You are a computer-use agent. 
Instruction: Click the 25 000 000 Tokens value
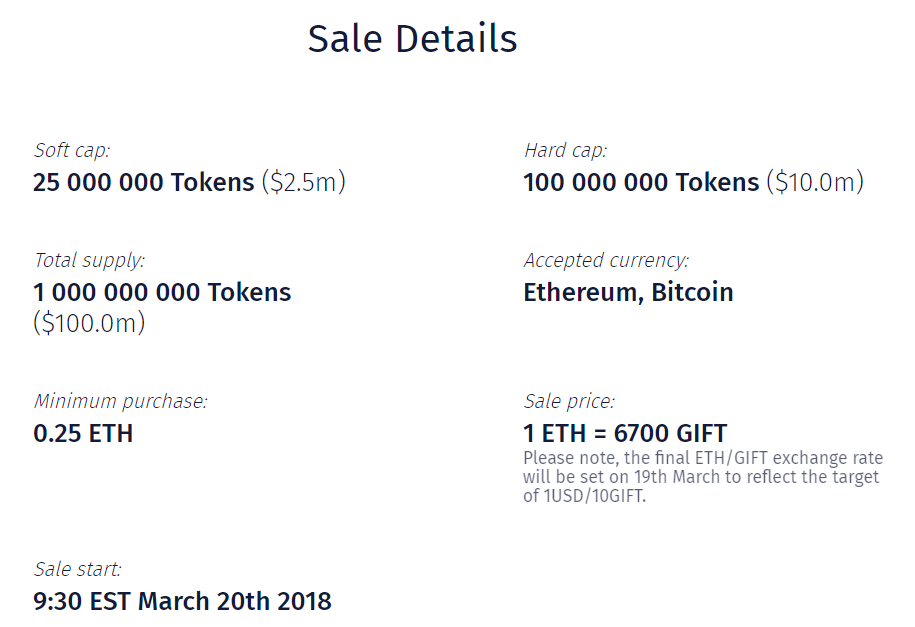(144, 182)
